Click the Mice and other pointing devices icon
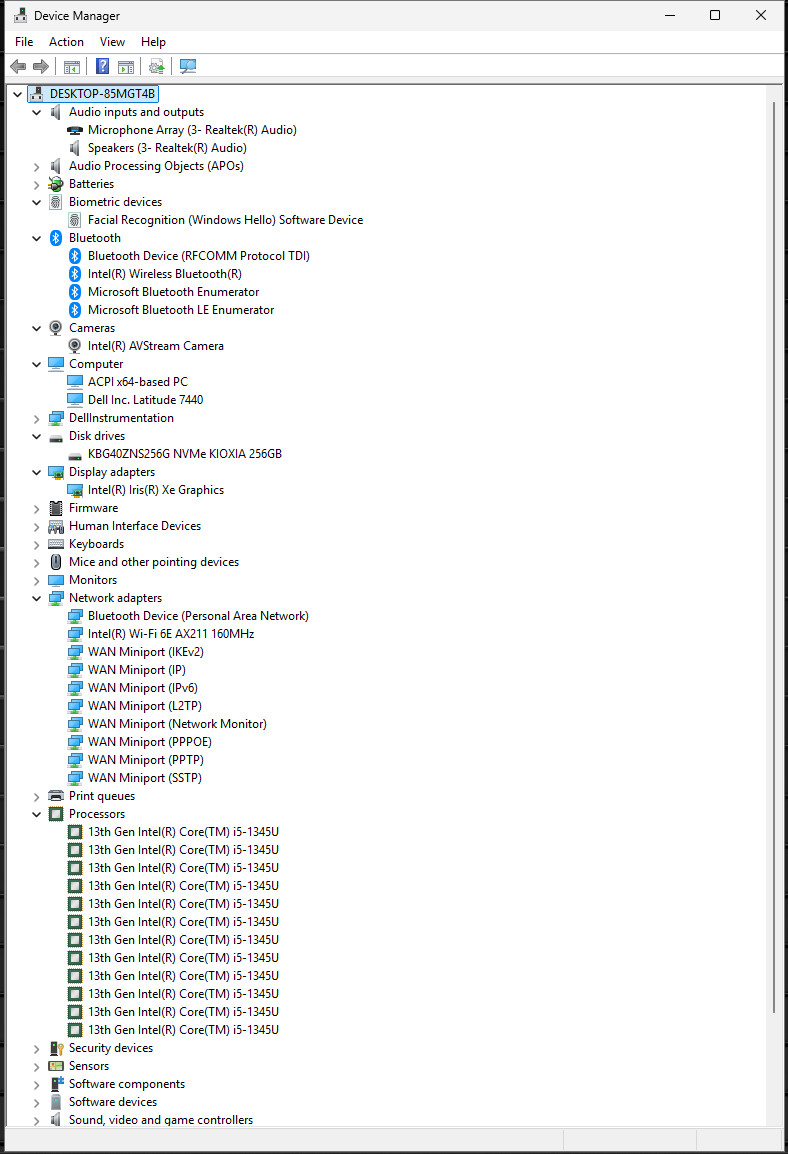Screen dimensions: 788x1154 click(x=56, y=562)
